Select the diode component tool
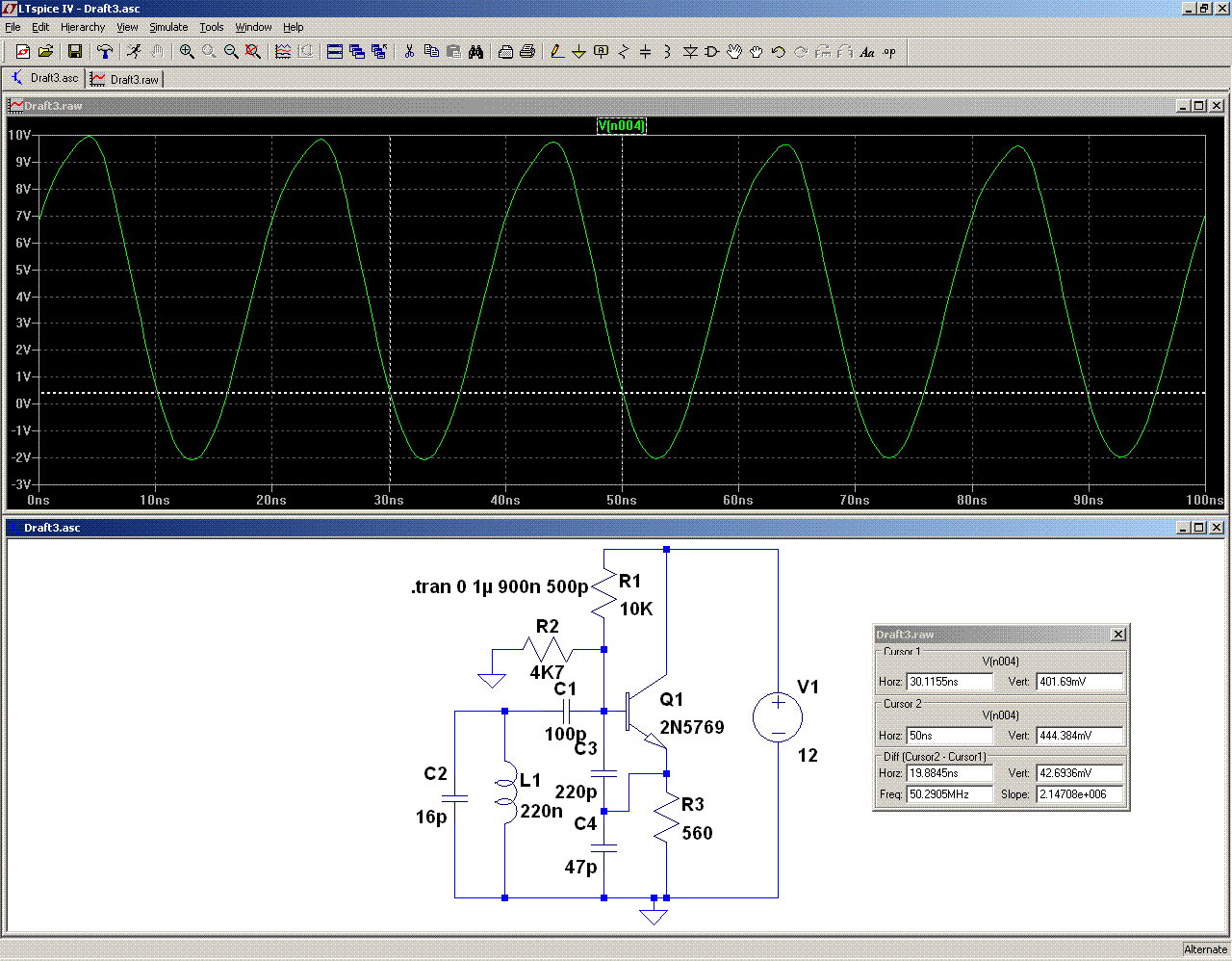 coord(689,52)
